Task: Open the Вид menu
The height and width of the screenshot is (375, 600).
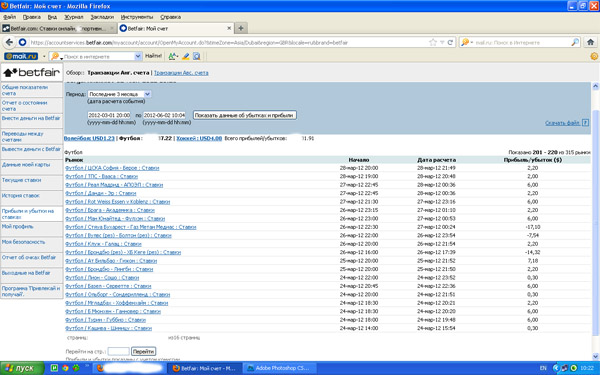Action: 52,17
